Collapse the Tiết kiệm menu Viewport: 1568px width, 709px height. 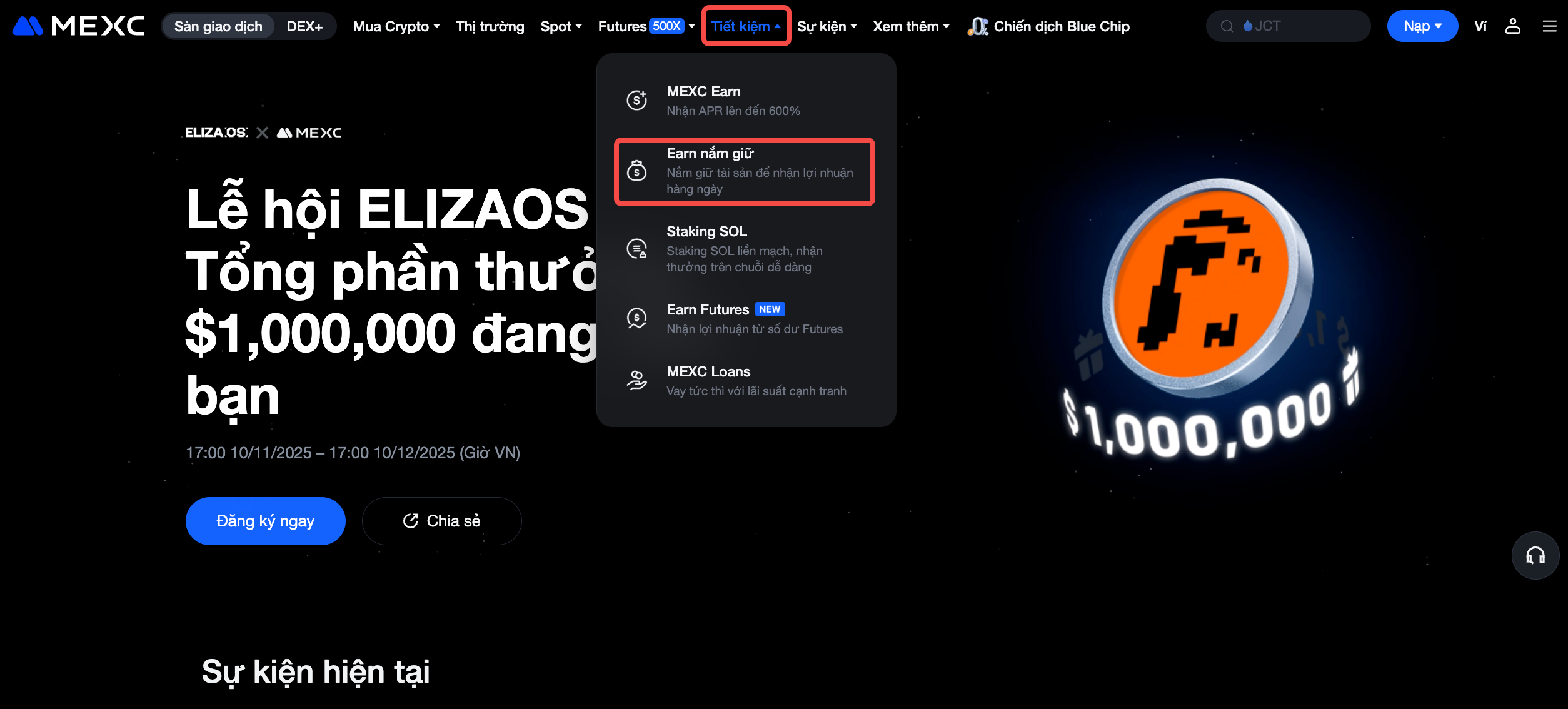coord(745,26)
